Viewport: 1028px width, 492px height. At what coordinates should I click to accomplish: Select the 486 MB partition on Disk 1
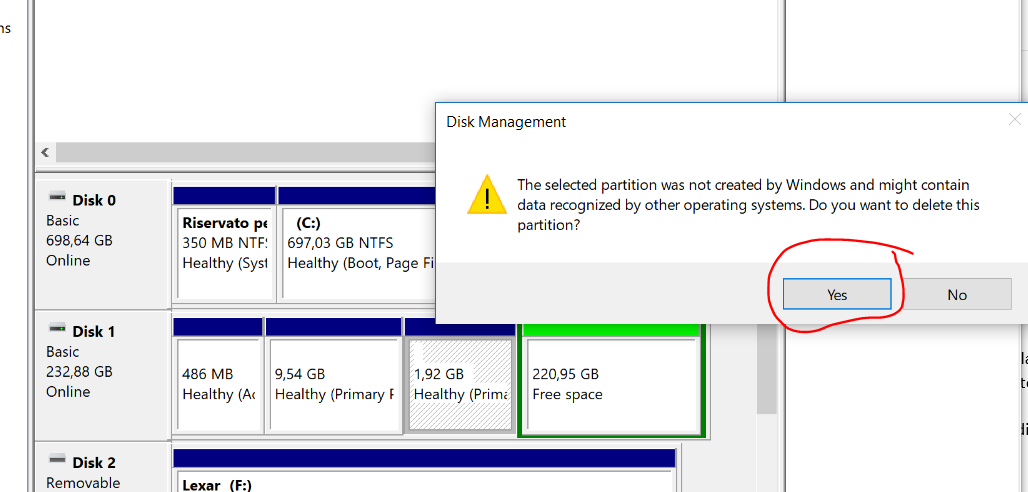(217, 384)
